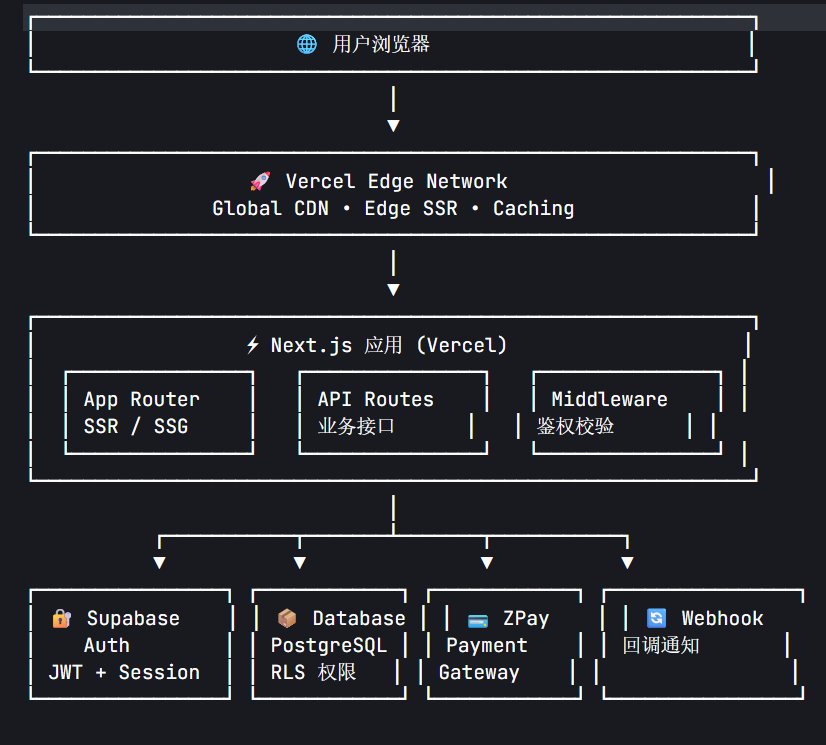The width and height of the screenshot is (826, 745).
Task: Click the PostgreSQL text in Database box
Action: (328, 645)
